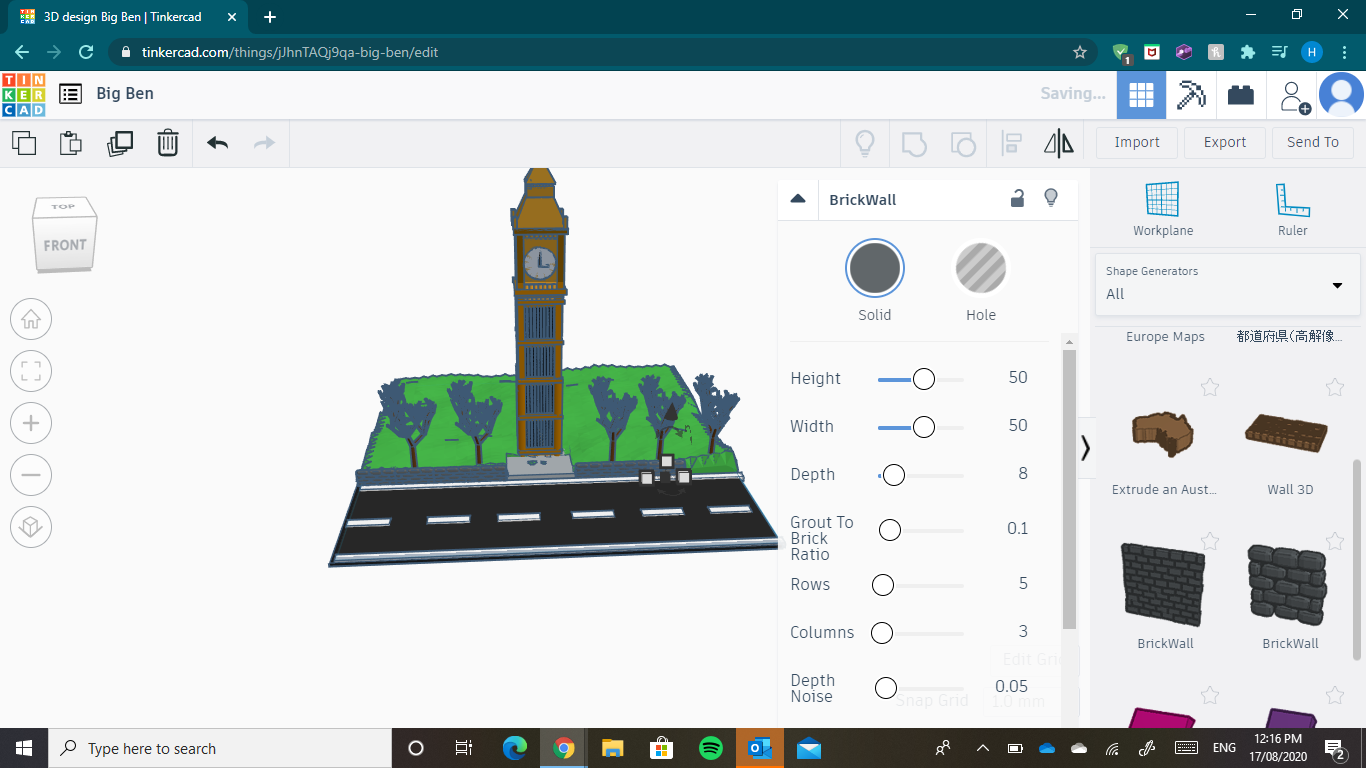This screenshot has height=768, width=1366.
Task: Delete the selection with the trash icon
Action: [168, 143]
